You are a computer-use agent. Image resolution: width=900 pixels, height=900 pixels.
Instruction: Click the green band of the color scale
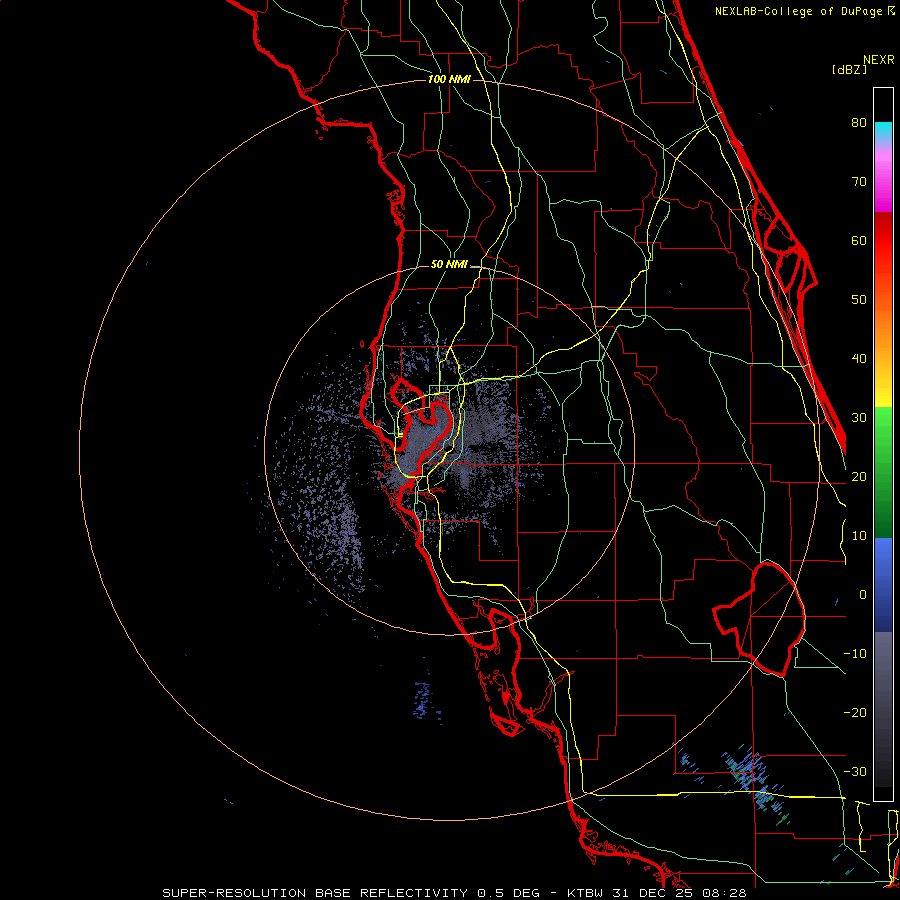point(883,471)
